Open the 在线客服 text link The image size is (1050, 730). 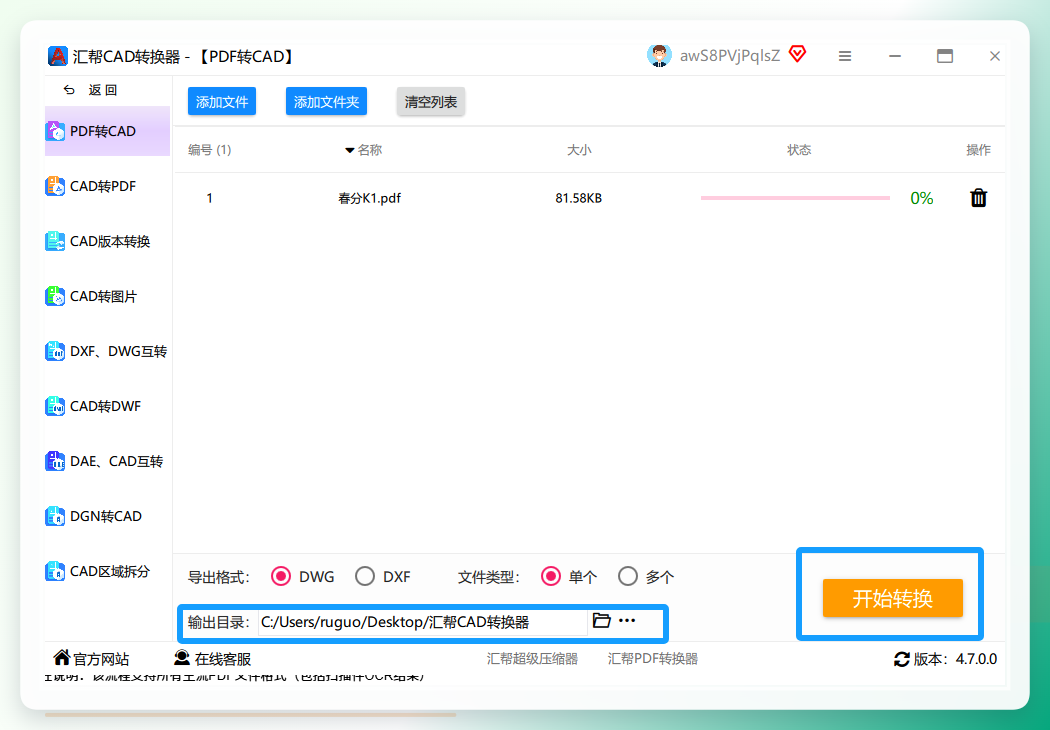(x=222, y=659)
